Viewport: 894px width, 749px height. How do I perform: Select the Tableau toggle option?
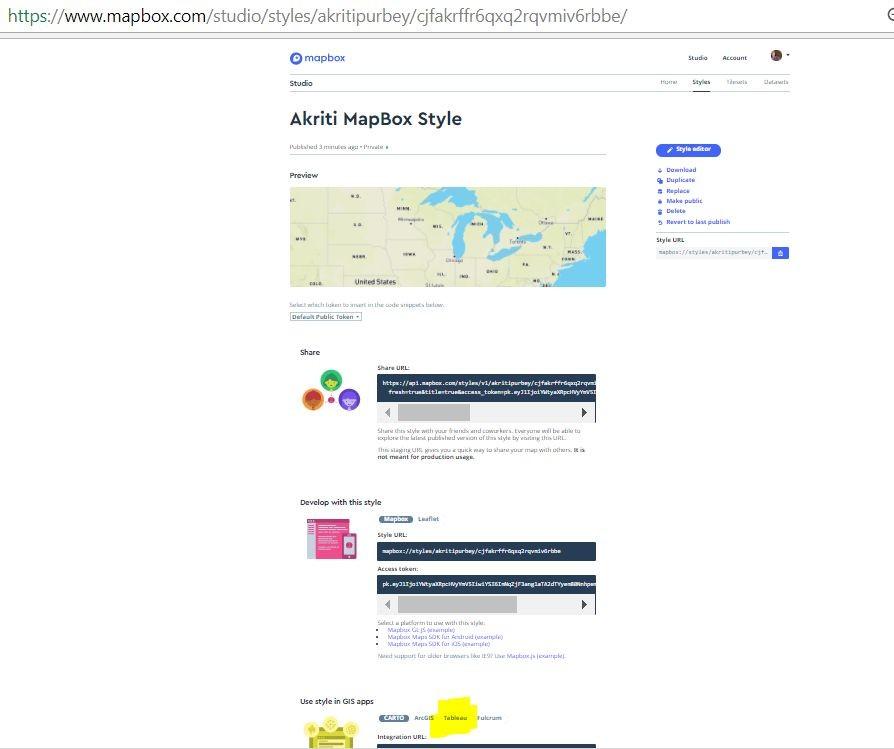(x=455, y=718)
